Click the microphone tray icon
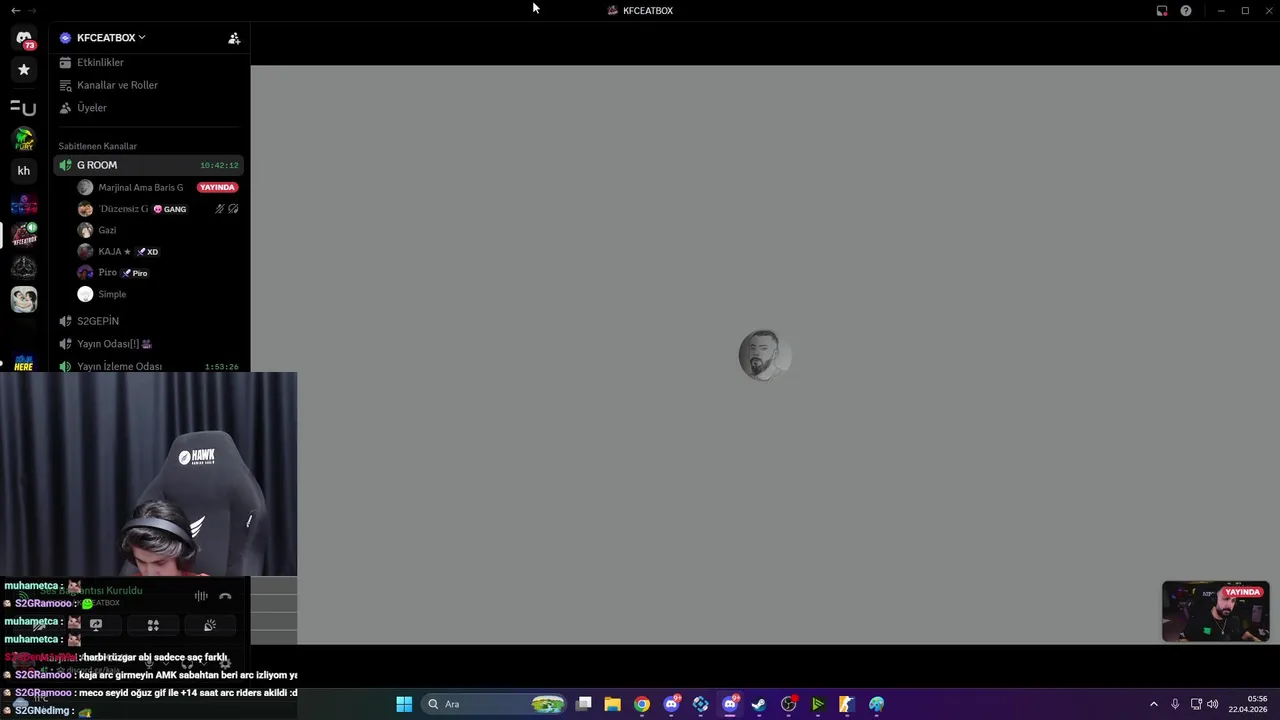Screen dimensions: 1280x720 coord(1175,704)
